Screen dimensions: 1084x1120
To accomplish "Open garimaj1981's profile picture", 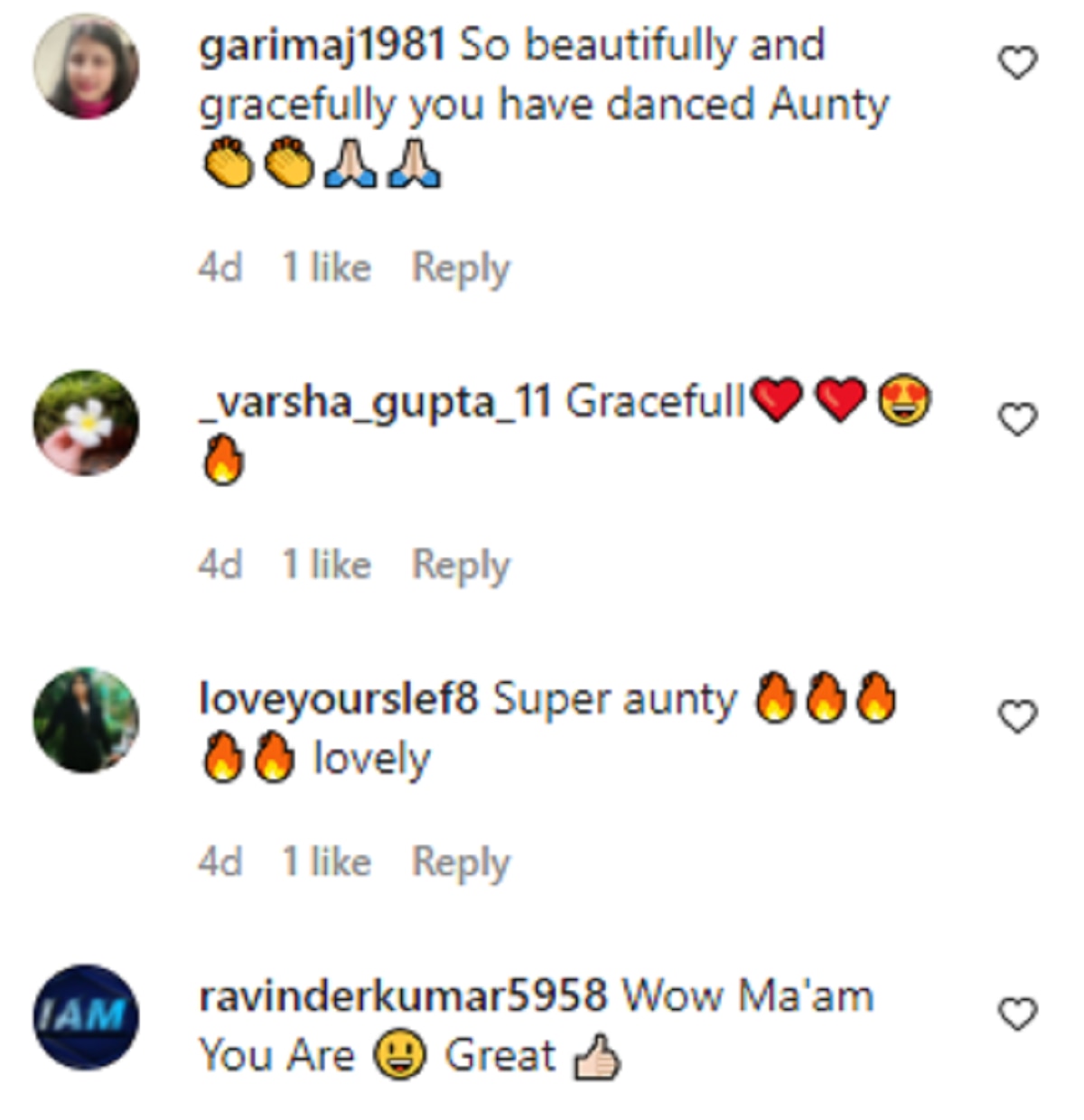I will click(86, 67).
